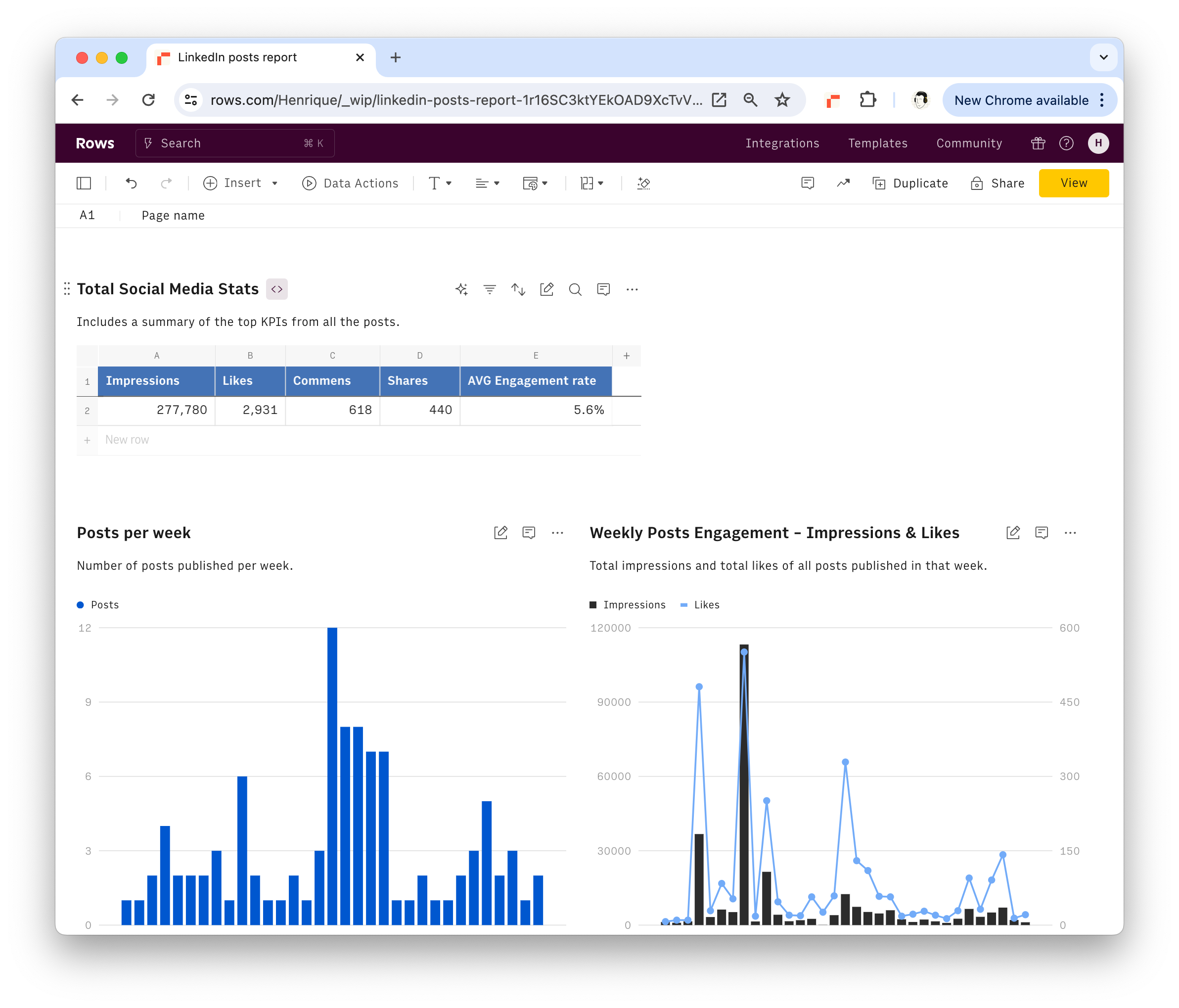Click the Rows logo
Screen dimensions: 1179x1008
point(95,143)
